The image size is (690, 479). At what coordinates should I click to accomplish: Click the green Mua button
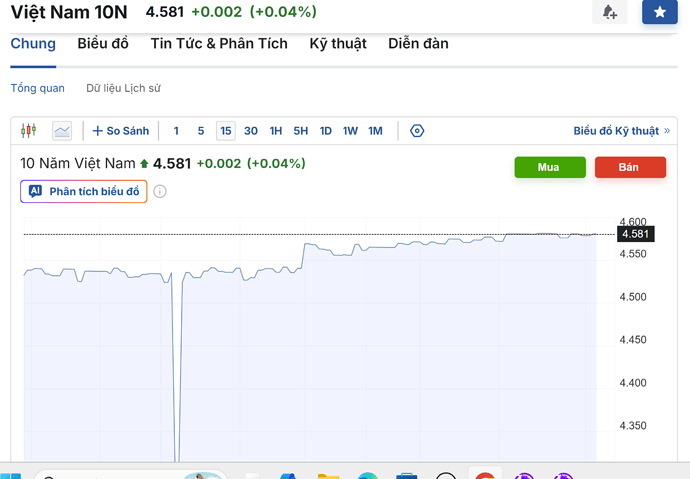click(x=550, y=167)
